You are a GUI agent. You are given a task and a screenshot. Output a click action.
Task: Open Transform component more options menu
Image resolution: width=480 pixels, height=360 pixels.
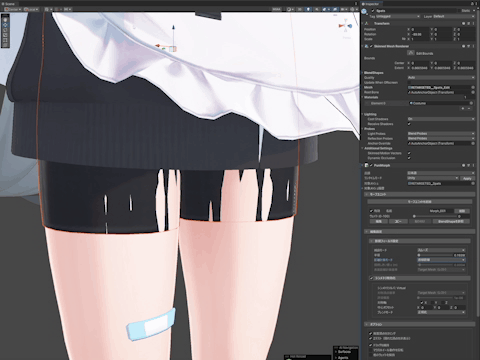473,23
